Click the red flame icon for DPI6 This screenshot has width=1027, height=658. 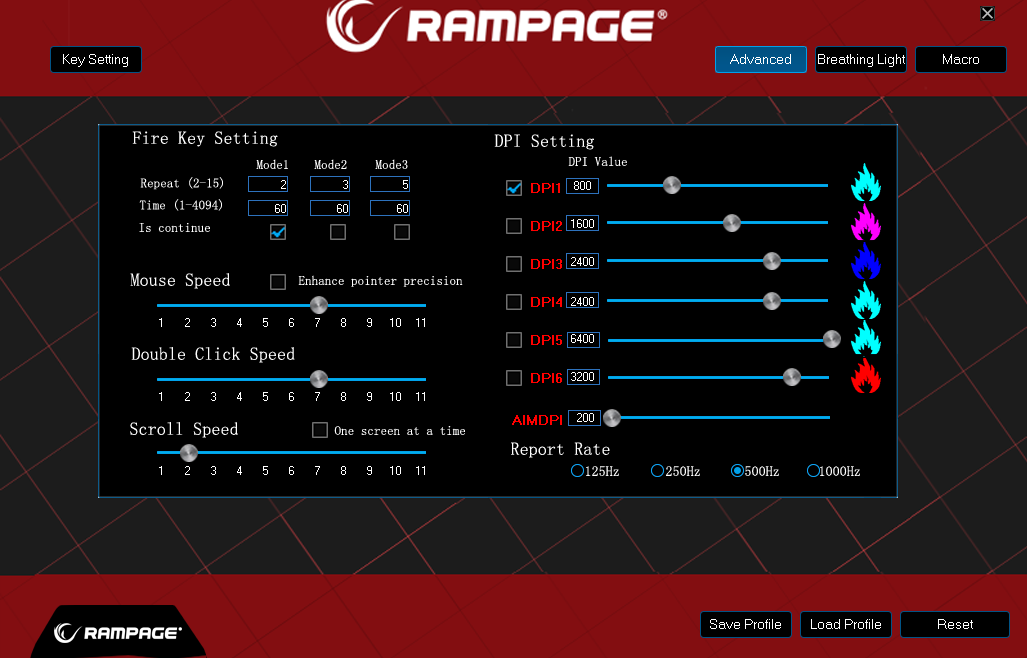point(866,376)
